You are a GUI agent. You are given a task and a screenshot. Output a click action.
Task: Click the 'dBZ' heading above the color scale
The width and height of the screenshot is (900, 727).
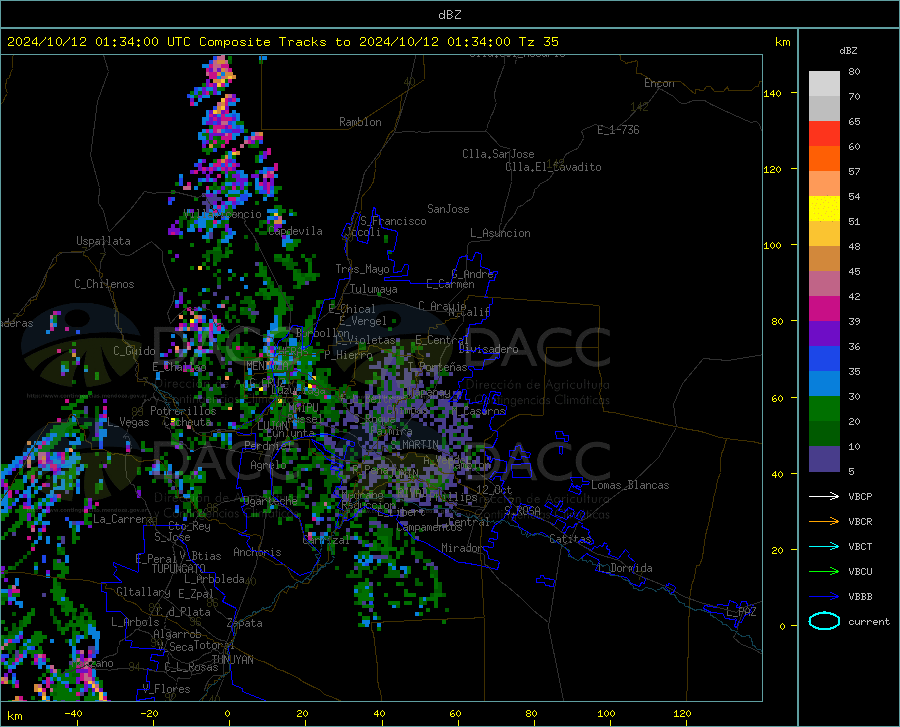[848, 50]
